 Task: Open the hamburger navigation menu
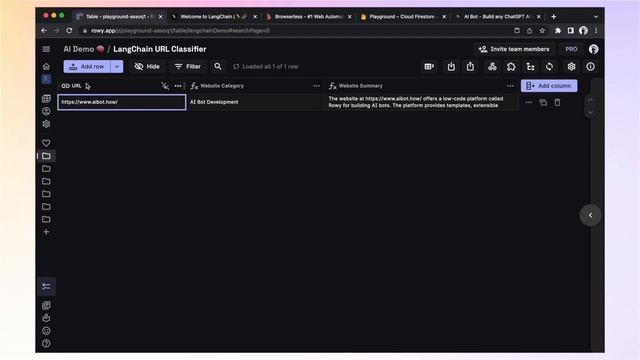pyautogui.click(x=46, y=49)
